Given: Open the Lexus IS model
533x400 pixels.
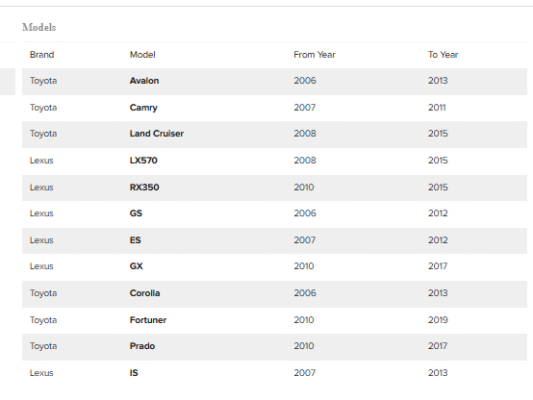Looking at the screenshot, I should click(134, 373).
